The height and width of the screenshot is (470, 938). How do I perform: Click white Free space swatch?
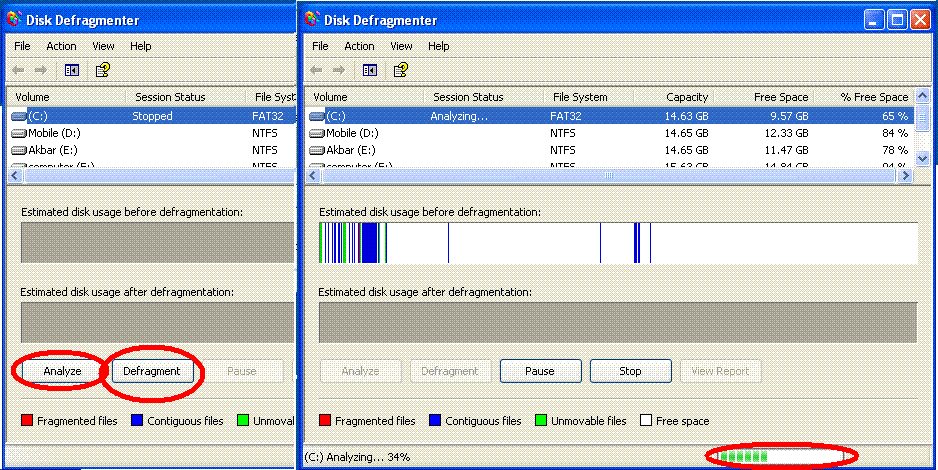(645, 420)
